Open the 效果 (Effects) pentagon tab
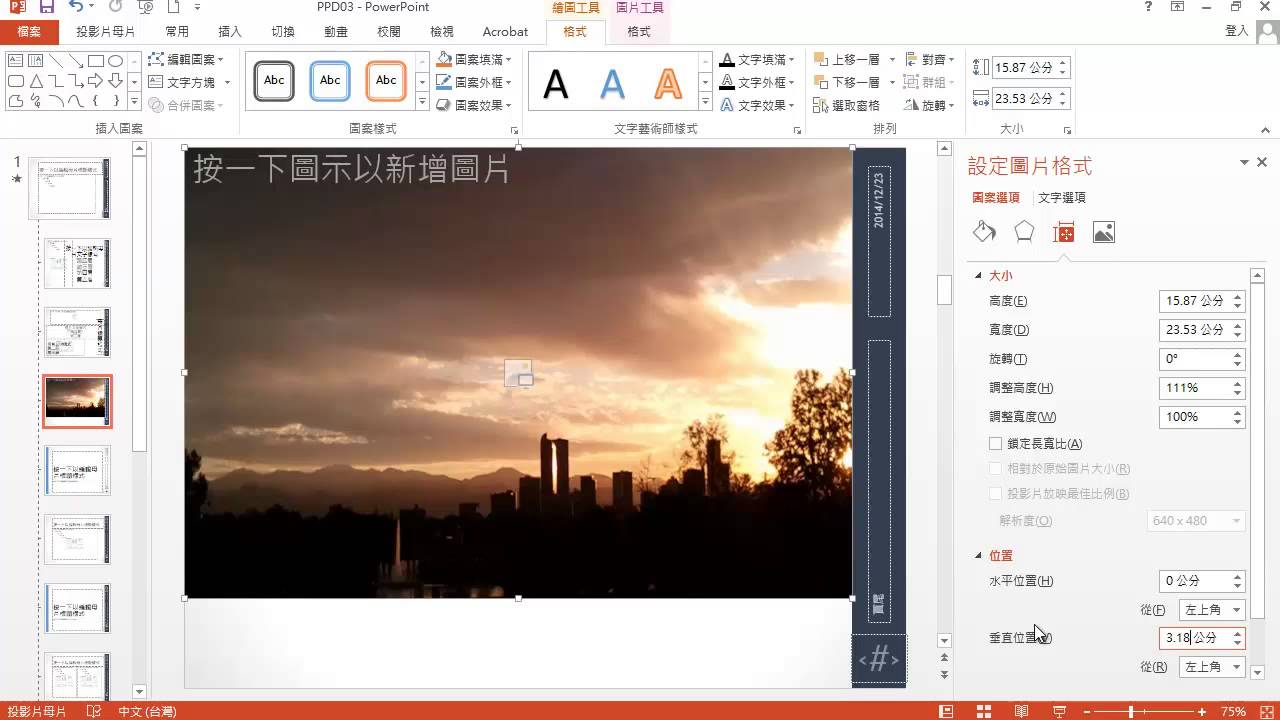The width and height of the screenshot is (1280, 720). 1024,232
